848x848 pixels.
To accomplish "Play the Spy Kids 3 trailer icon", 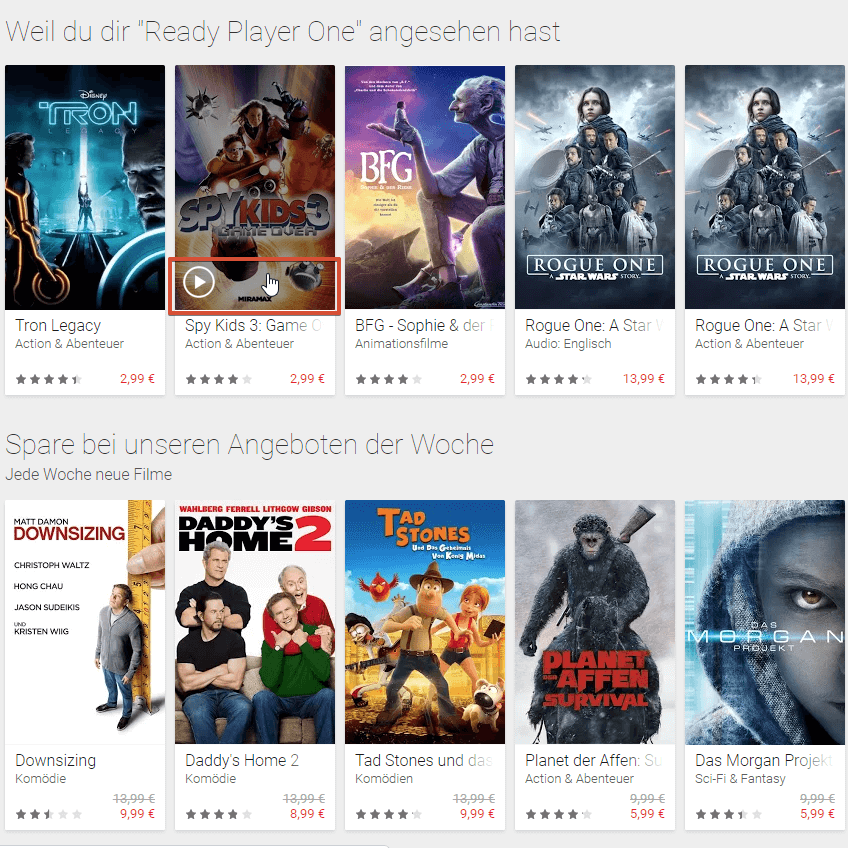I will click(x=198, y=282).
